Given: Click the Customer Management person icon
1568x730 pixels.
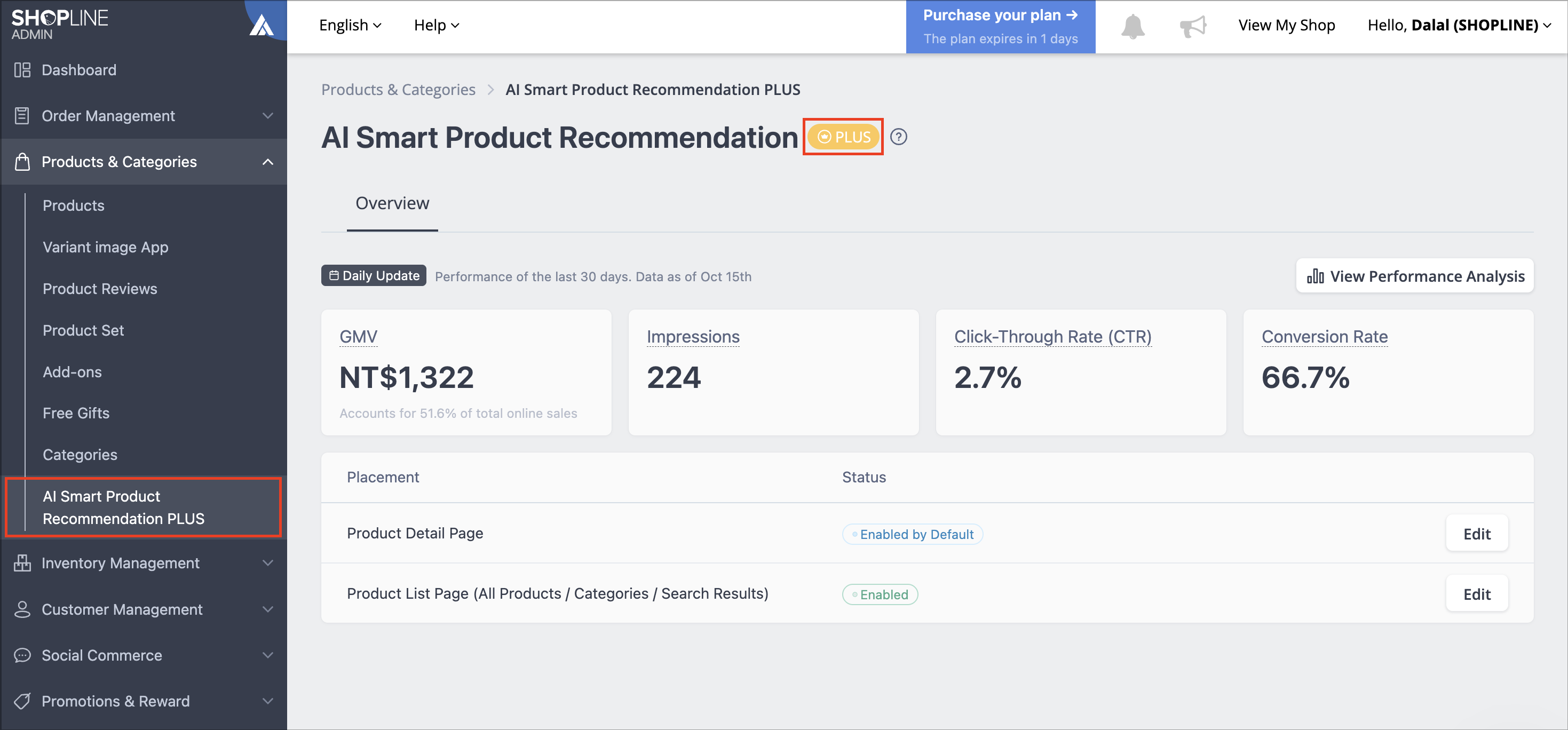Looking at the screenshot, I should (22, 609).
